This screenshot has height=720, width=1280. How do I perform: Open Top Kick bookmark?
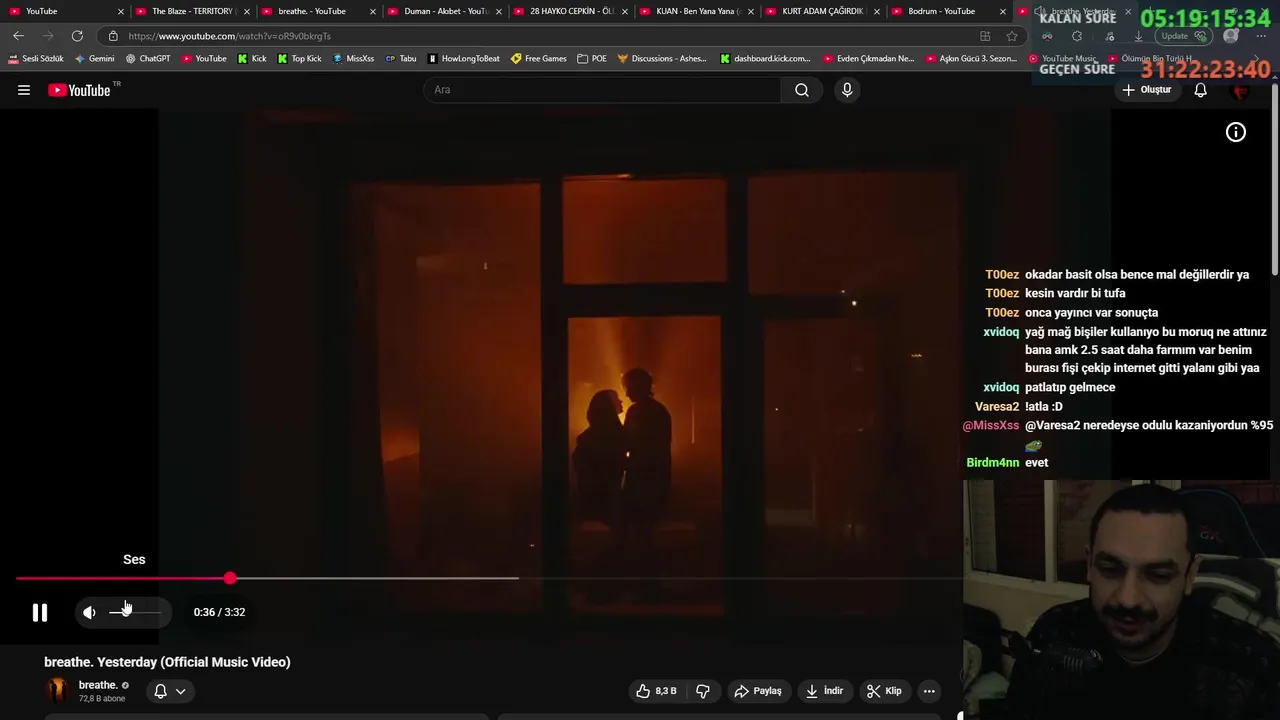pyautogui.click(x=299, y=58)
